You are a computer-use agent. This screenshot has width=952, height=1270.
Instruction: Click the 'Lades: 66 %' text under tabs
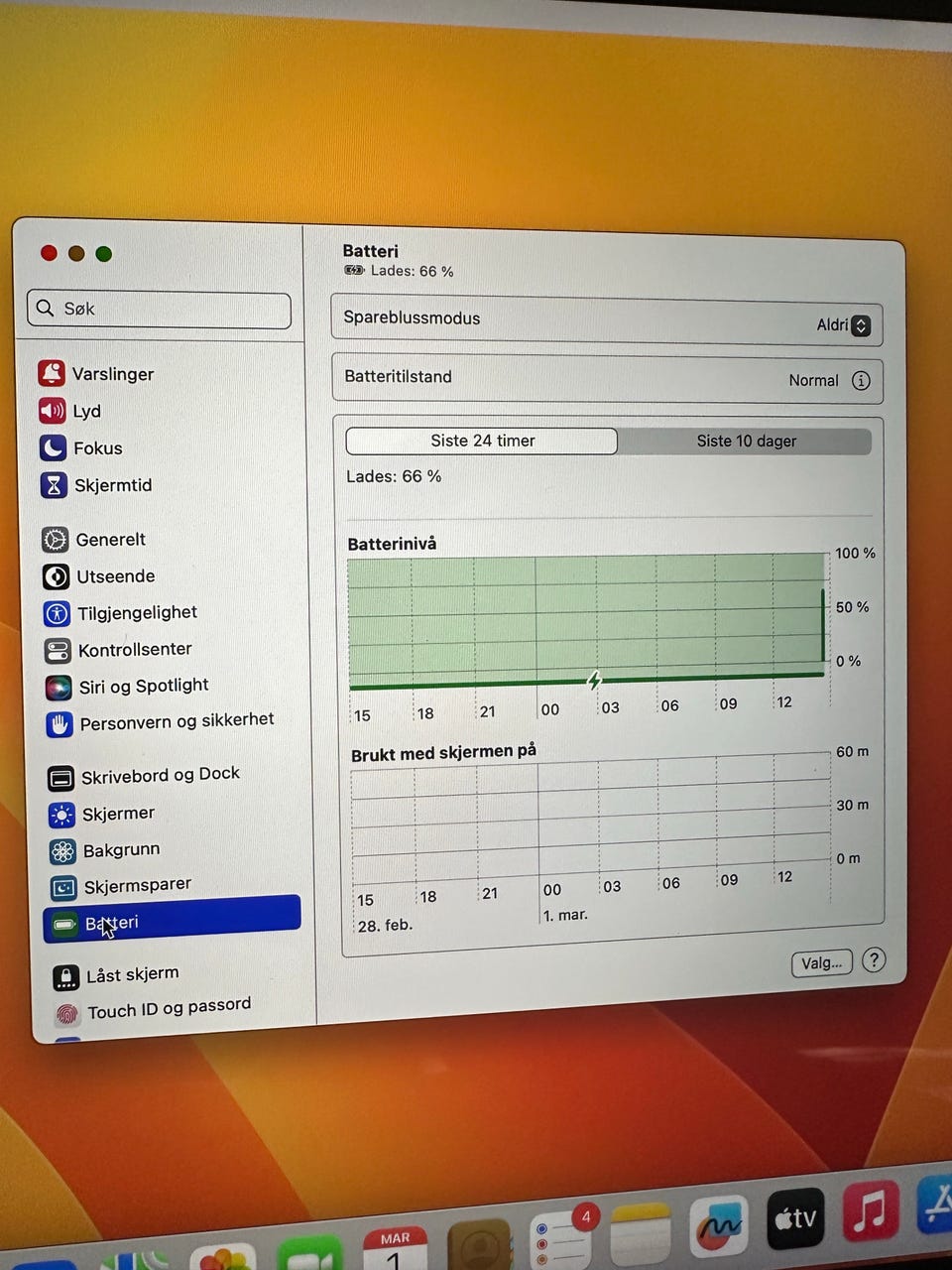tap(394, 476)
